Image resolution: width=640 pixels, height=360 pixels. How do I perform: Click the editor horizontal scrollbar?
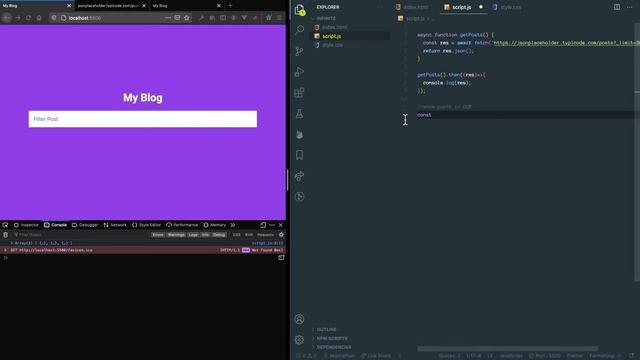pyautogui.click(x=507, y=349)
